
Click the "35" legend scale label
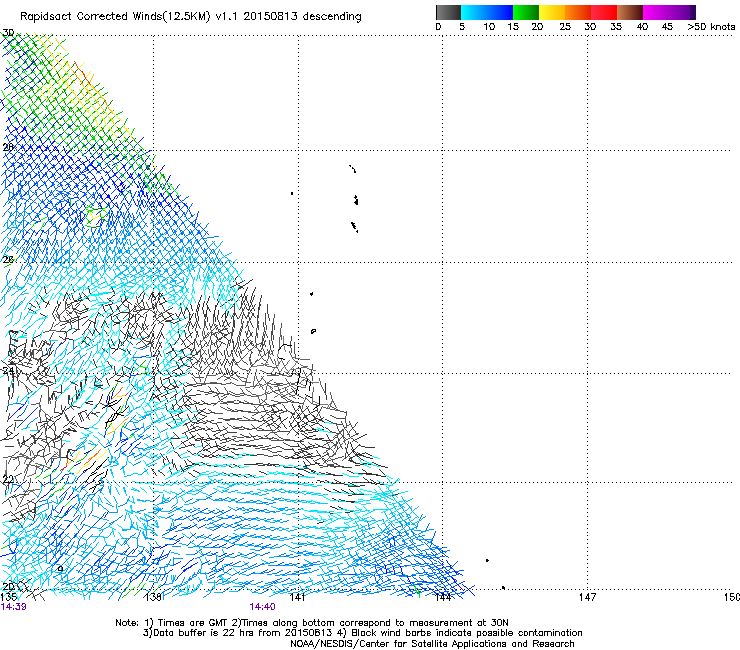pos(616,27)
